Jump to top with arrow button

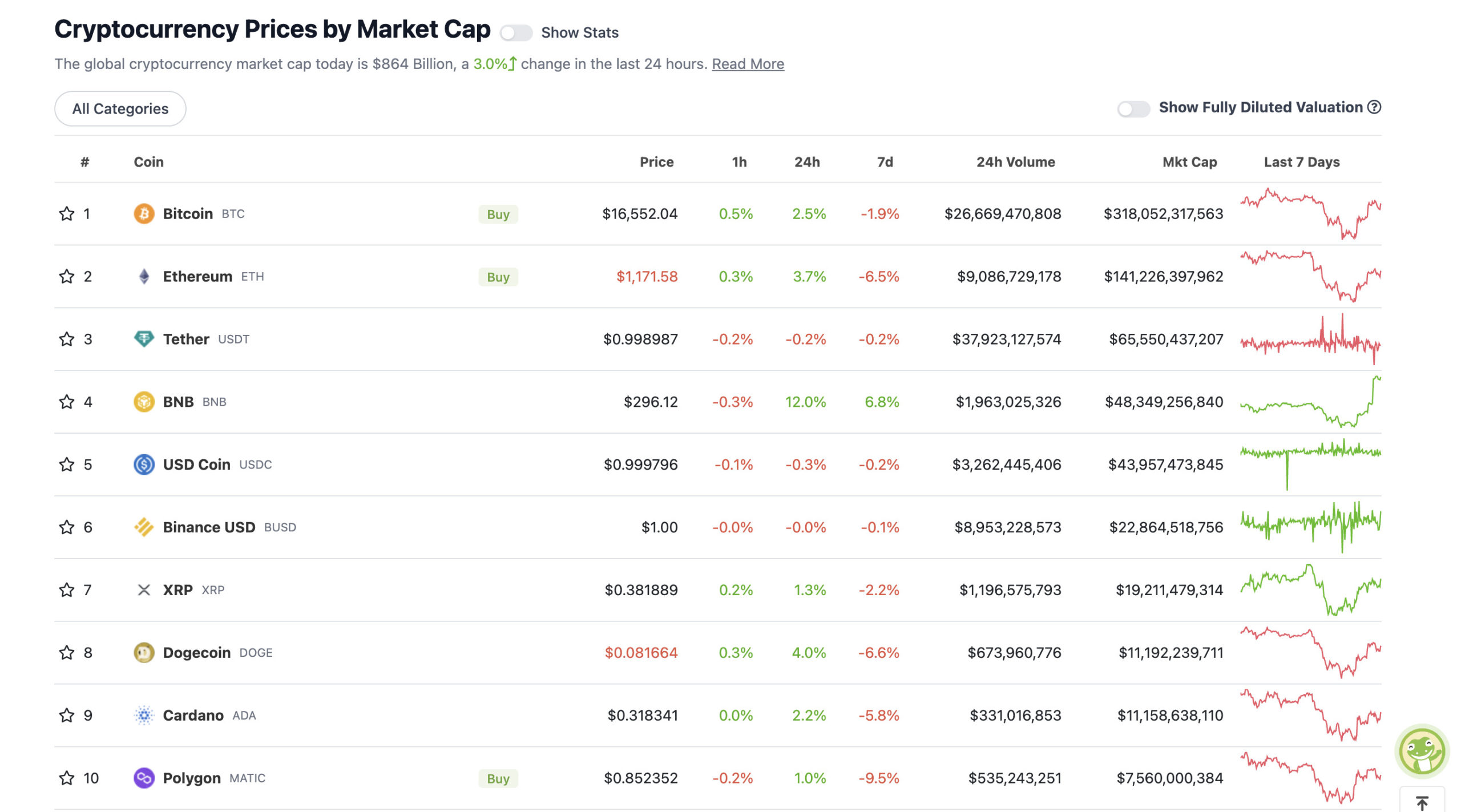[1422, 802]
